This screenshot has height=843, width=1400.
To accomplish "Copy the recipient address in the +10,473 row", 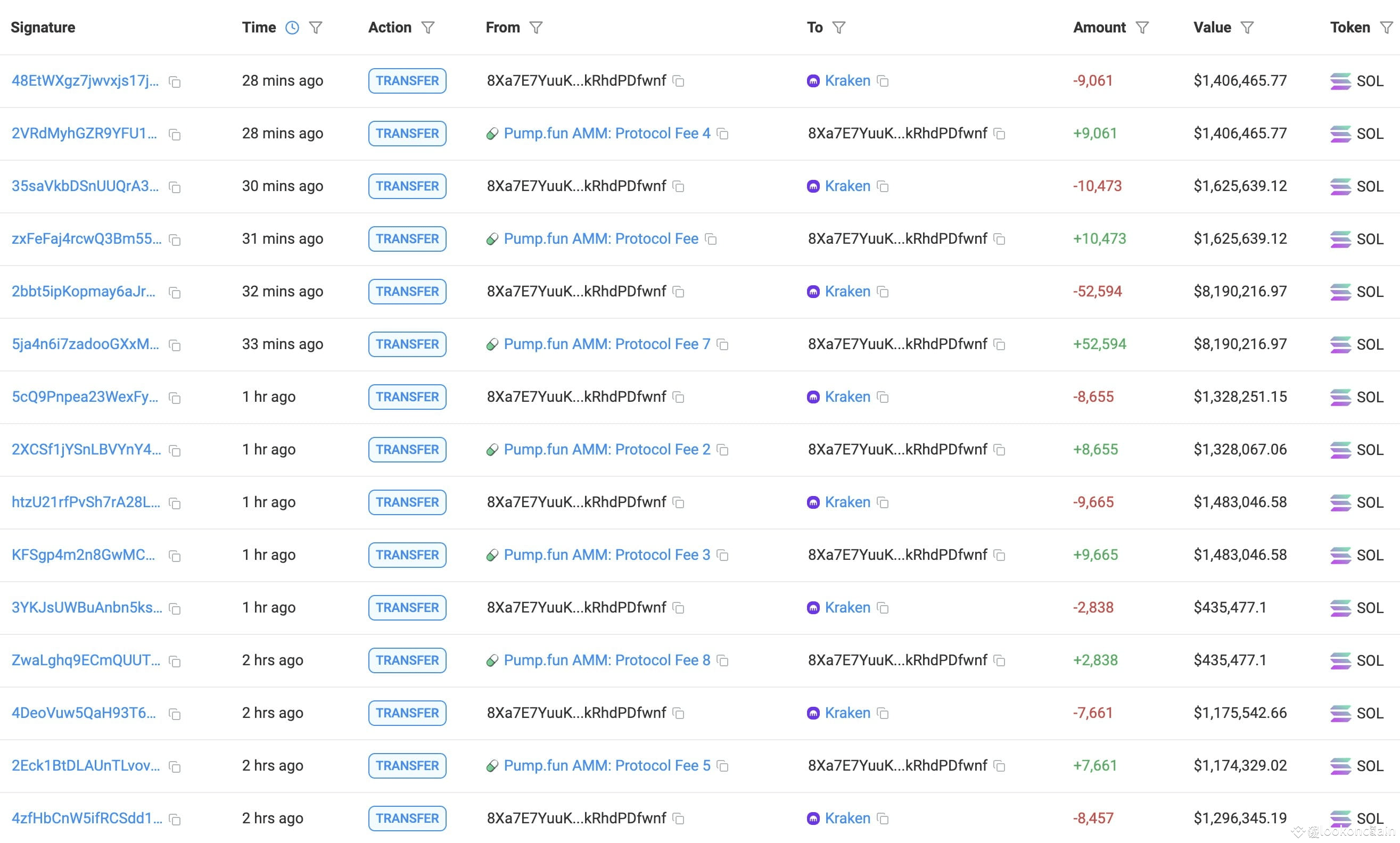I will pos(1000,239).
